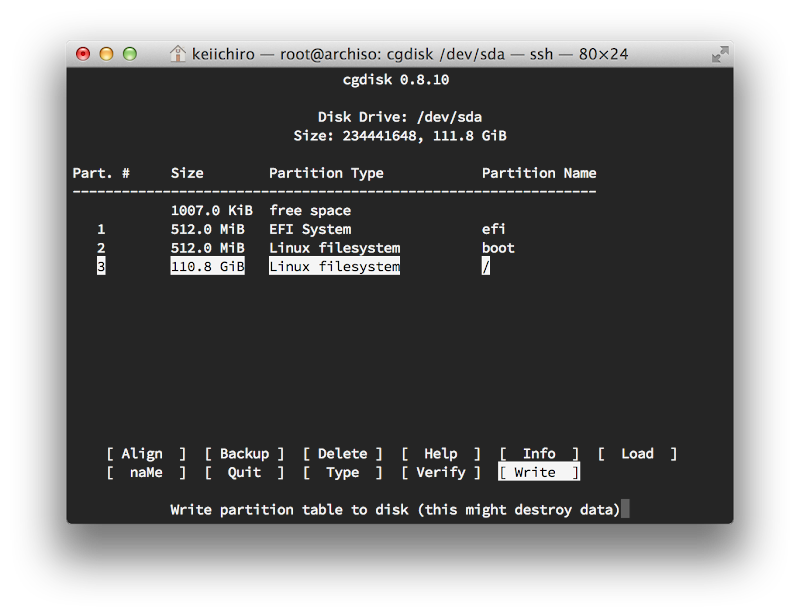The width and height of the screenshot is (800, 616).
Task: Click the Partition Type column header
Action: point(327,174)
